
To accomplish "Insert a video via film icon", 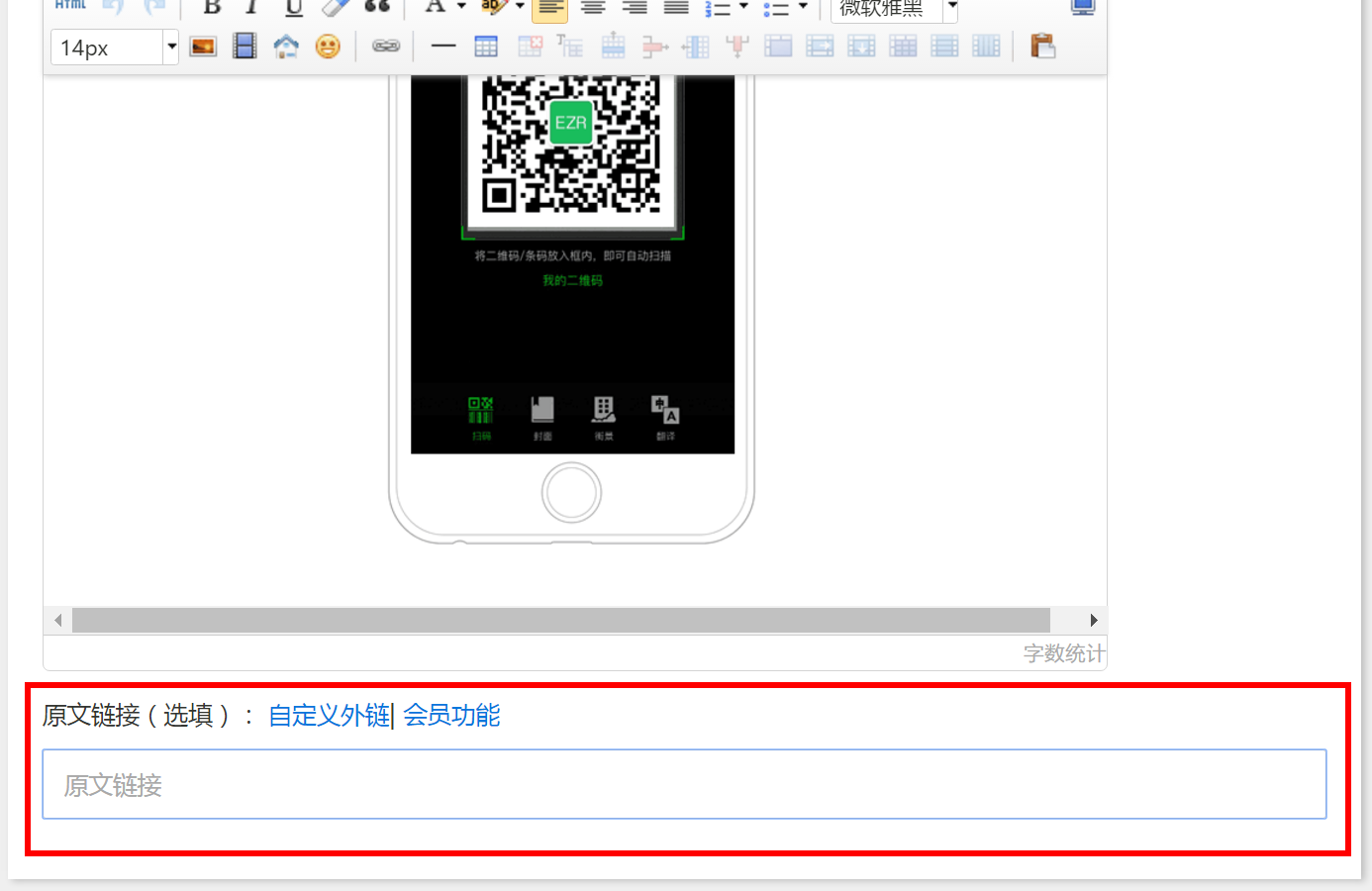I will (245, 47).
